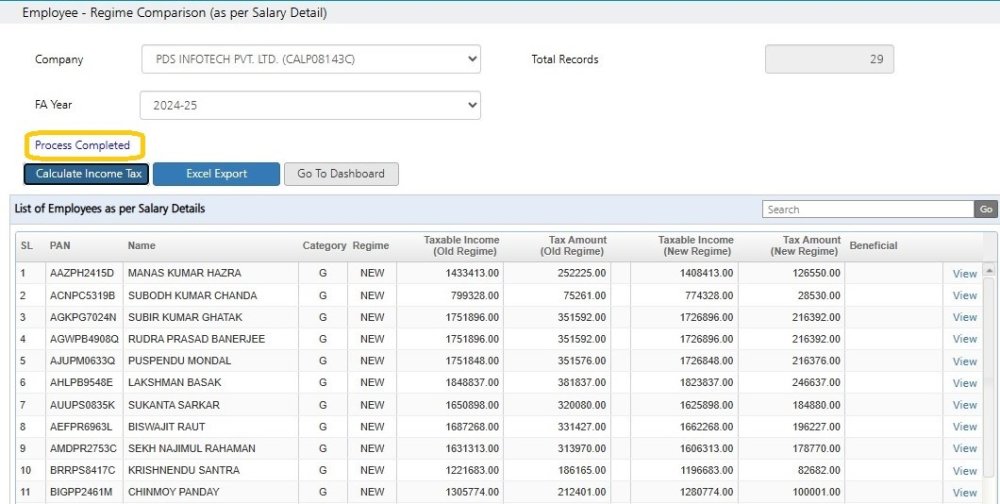1000x504 pixels.
Task: Open View link for Chinmoy Panday
Action: coord(964,493)
